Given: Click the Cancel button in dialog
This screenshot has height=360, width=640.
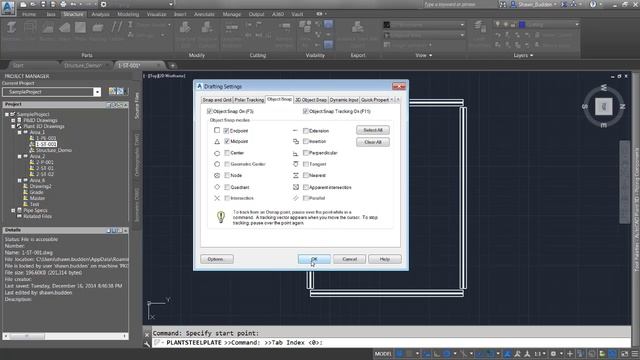Looking at the screenshot, I should (x=349, y=259).
